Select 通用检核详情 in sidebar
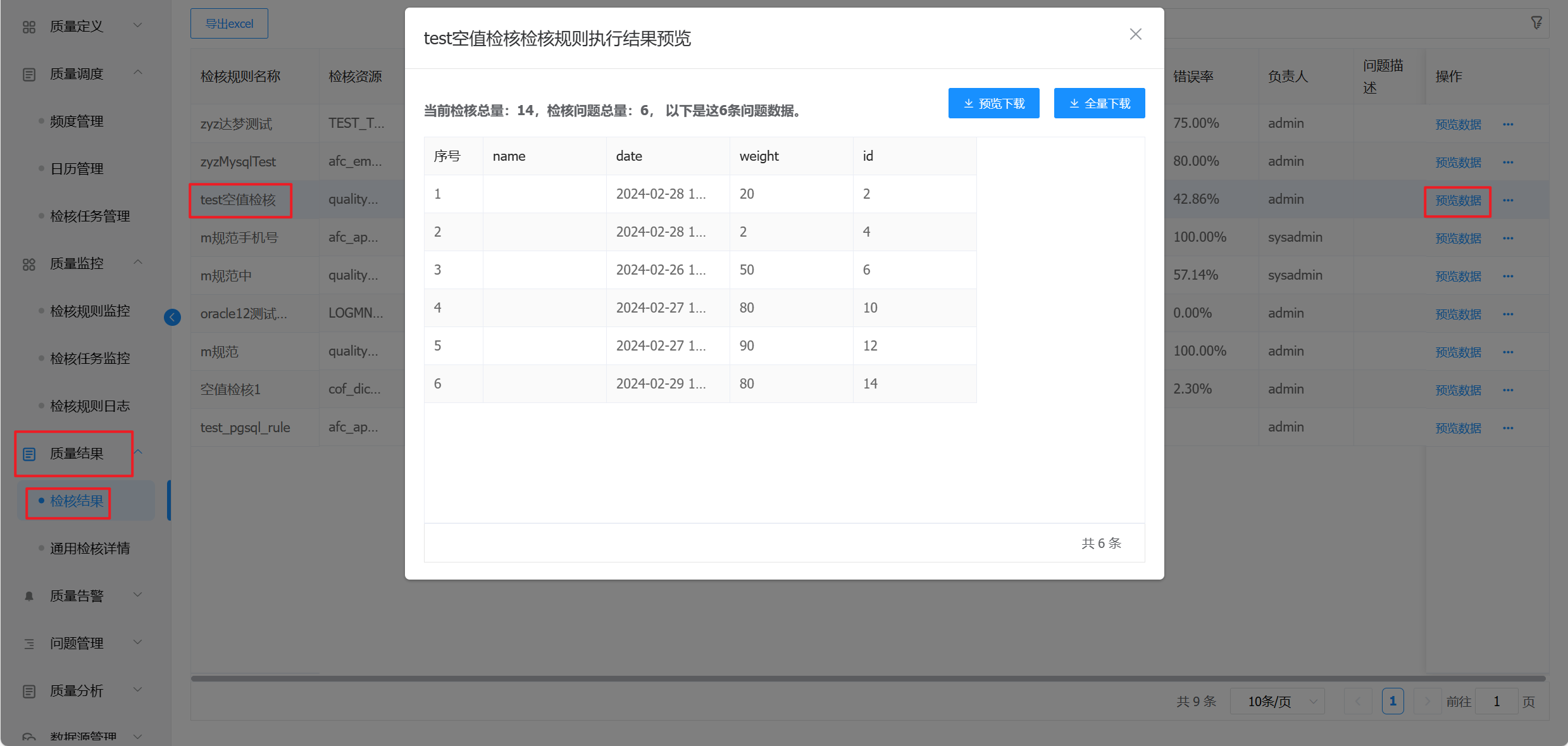 point(90,548)
